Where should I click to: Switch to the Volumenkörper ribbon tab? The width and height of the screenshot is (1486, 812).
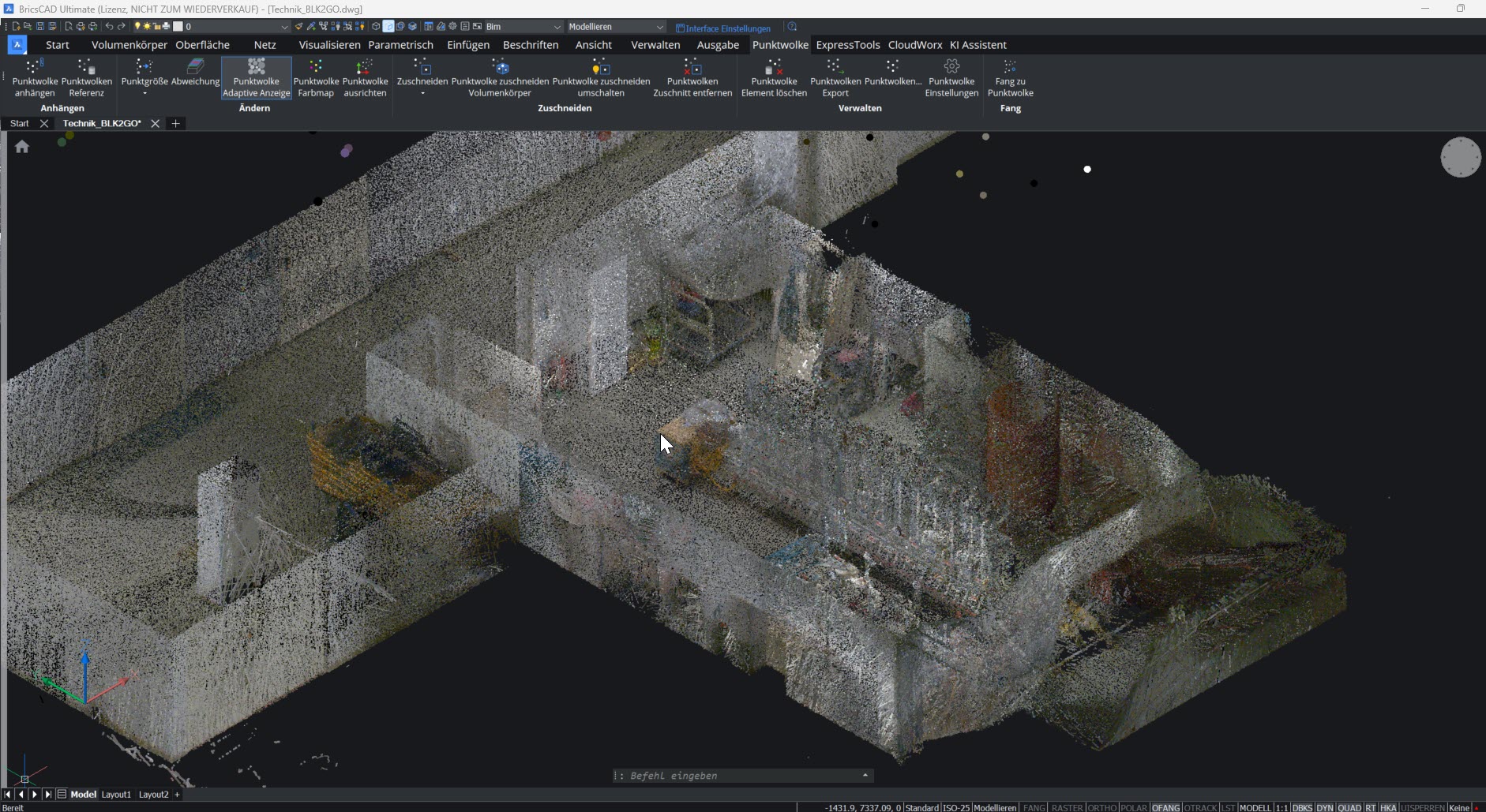pos(129,45)
